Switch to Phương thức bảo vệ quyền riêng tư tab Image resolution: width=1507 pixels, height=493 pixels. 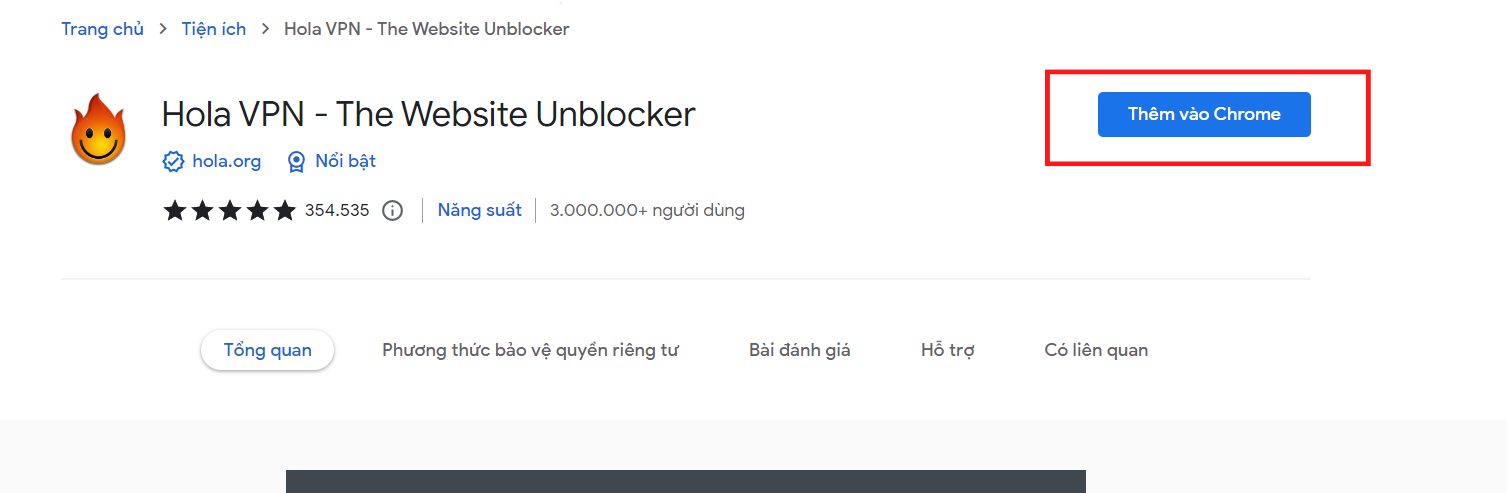[x=530, y=350]
